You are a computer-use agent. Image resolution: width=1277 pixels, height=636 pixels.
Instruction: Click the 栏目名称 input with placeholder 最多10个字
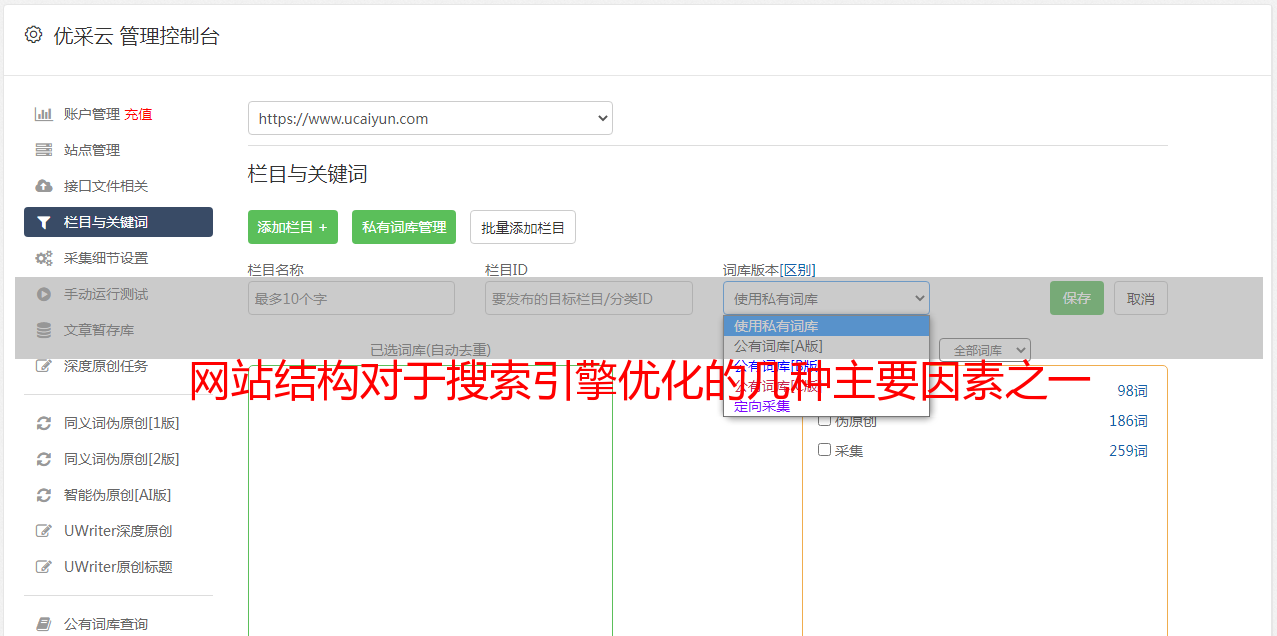point(351,298)
